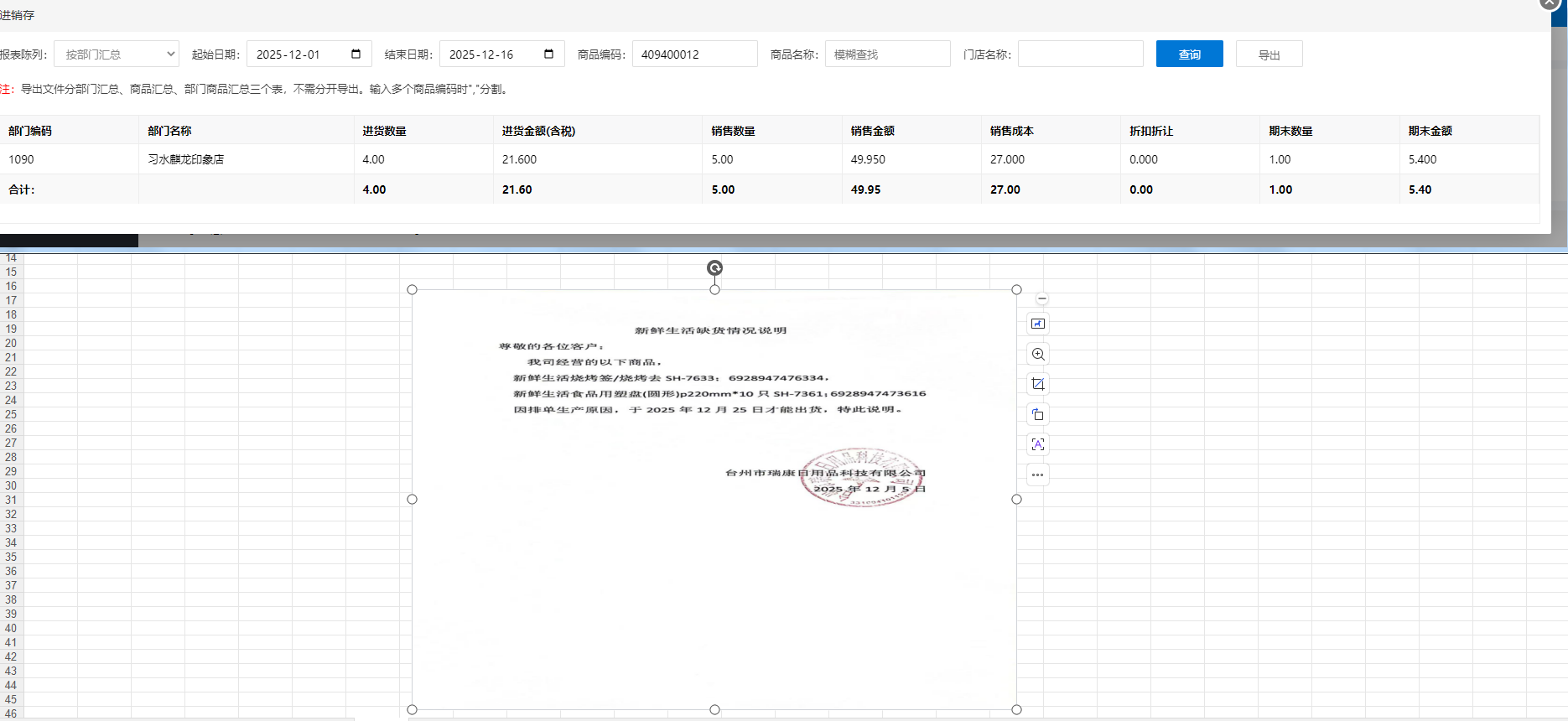Click the text recognition (OCR) icon
This screenshot has width=1568, height=721.
1038,444
